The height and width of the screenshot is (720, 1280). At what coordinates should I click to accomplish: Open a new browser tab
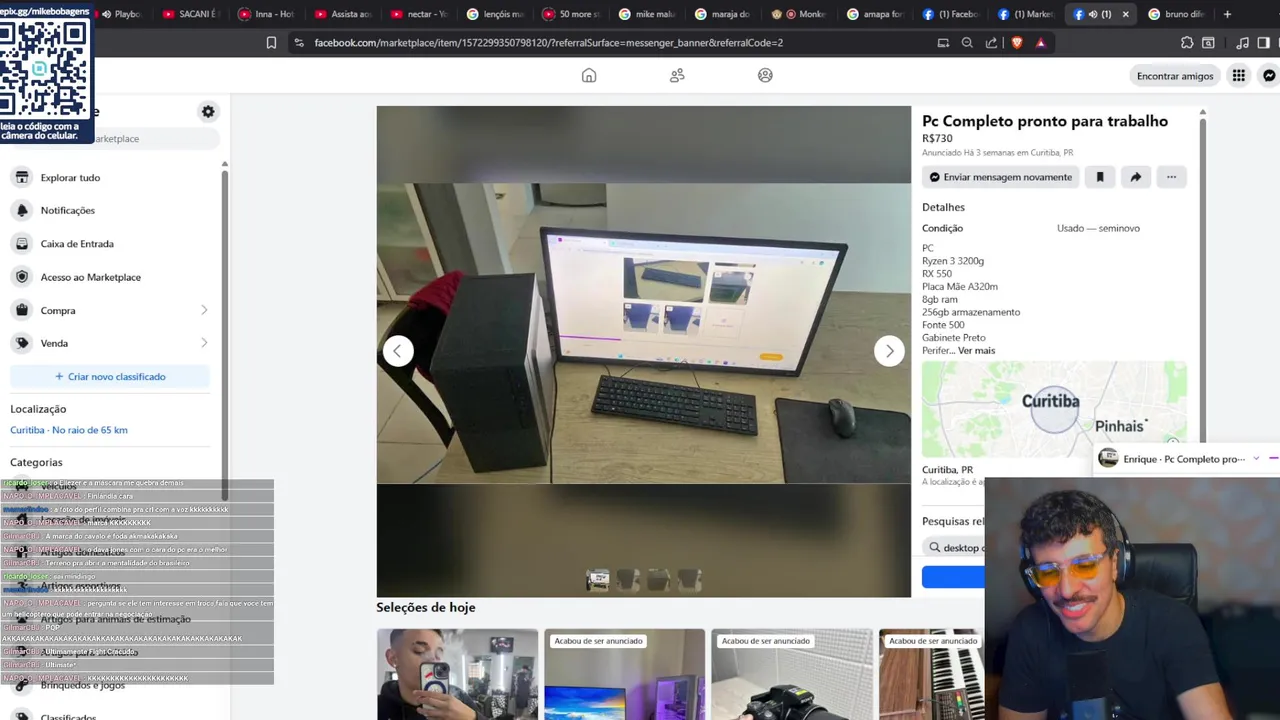coord(1227,14)
